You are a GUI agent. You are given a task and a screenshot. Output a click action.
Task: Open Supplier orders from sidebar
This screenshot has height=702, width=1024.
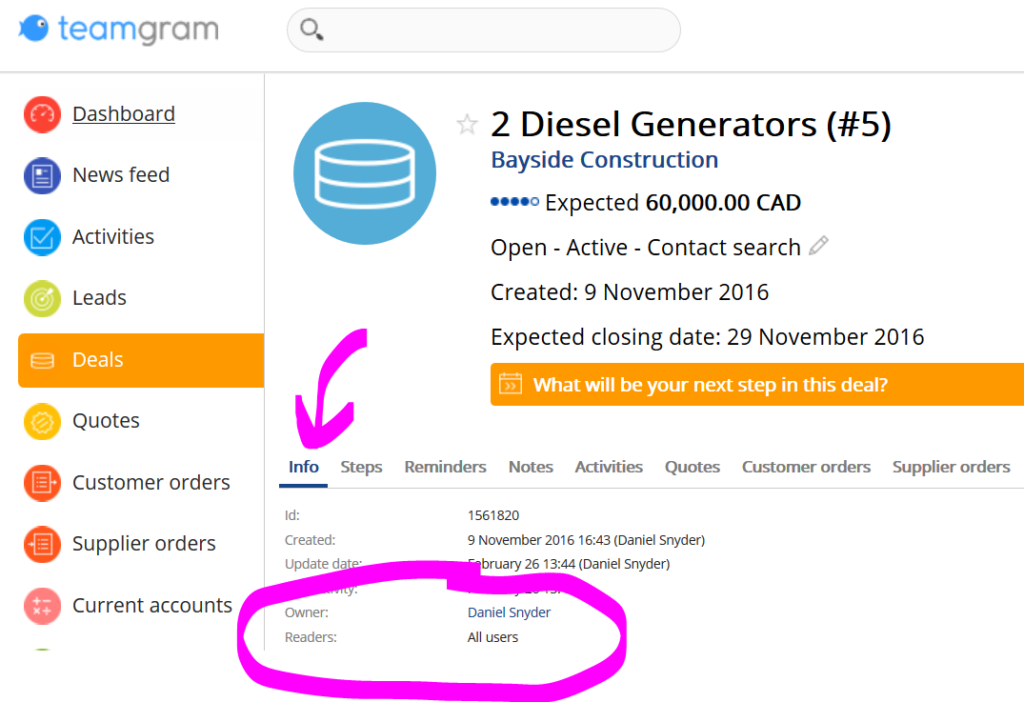[144, 543]
